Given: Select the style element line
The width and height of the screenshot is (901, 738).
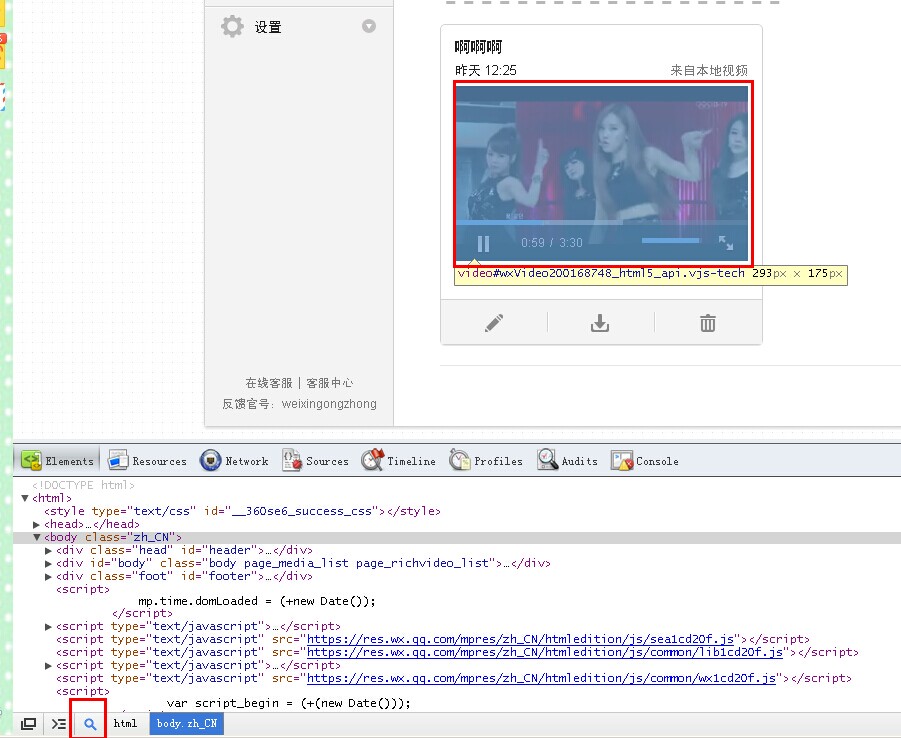Looking at the screenshot, I should point(242,511).
